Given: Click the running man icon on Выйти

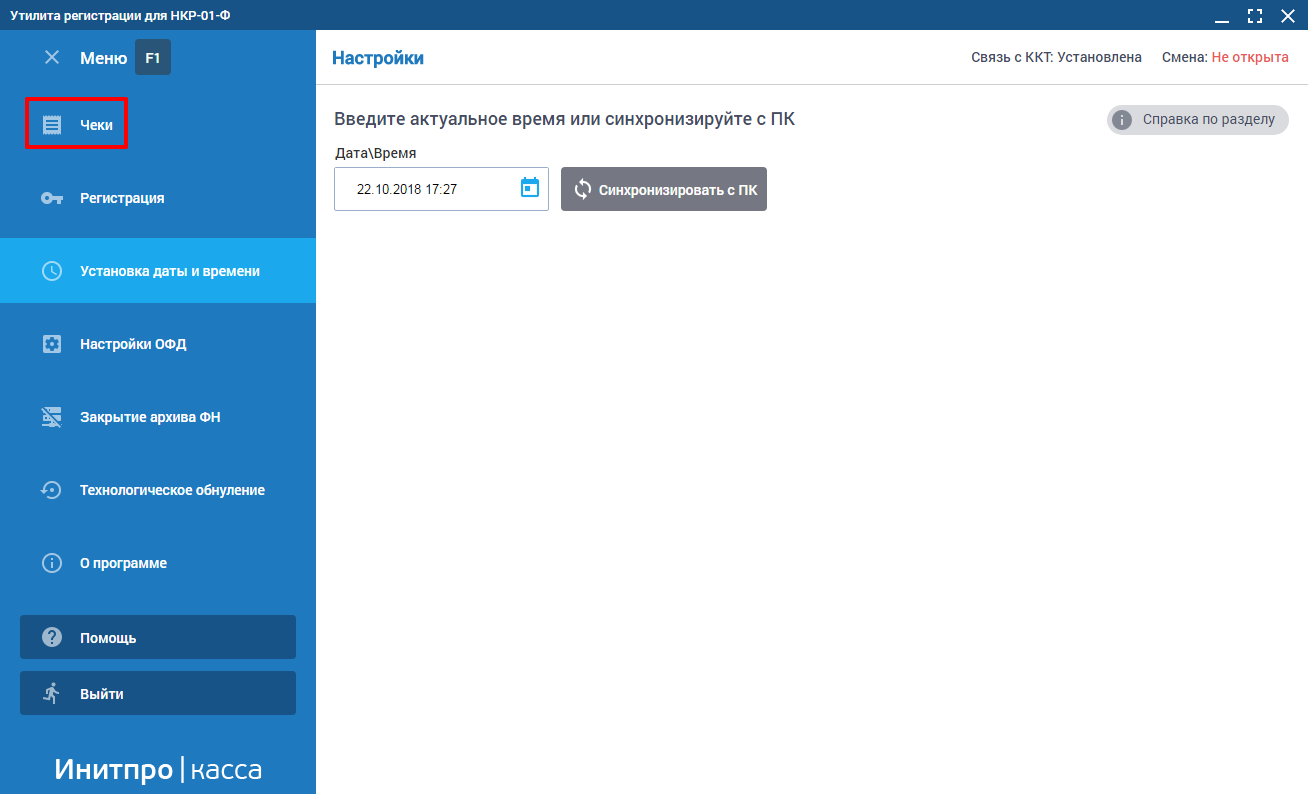Looking at the screenshot, I should 52,693.
